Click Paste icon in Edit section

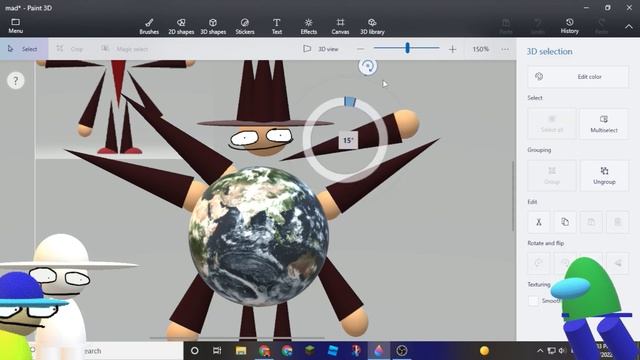(591, 222)
